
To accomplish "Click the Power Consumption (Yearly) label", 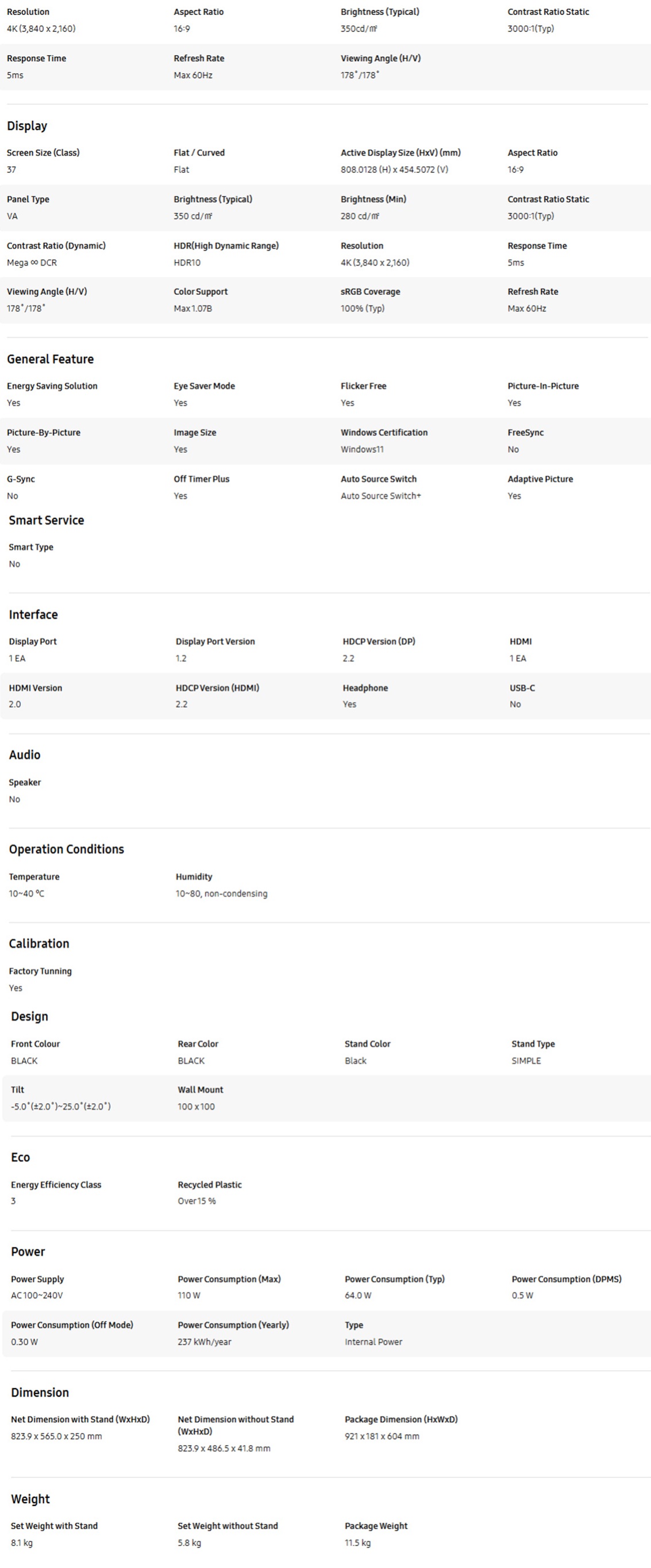I will click(233, 1325).
